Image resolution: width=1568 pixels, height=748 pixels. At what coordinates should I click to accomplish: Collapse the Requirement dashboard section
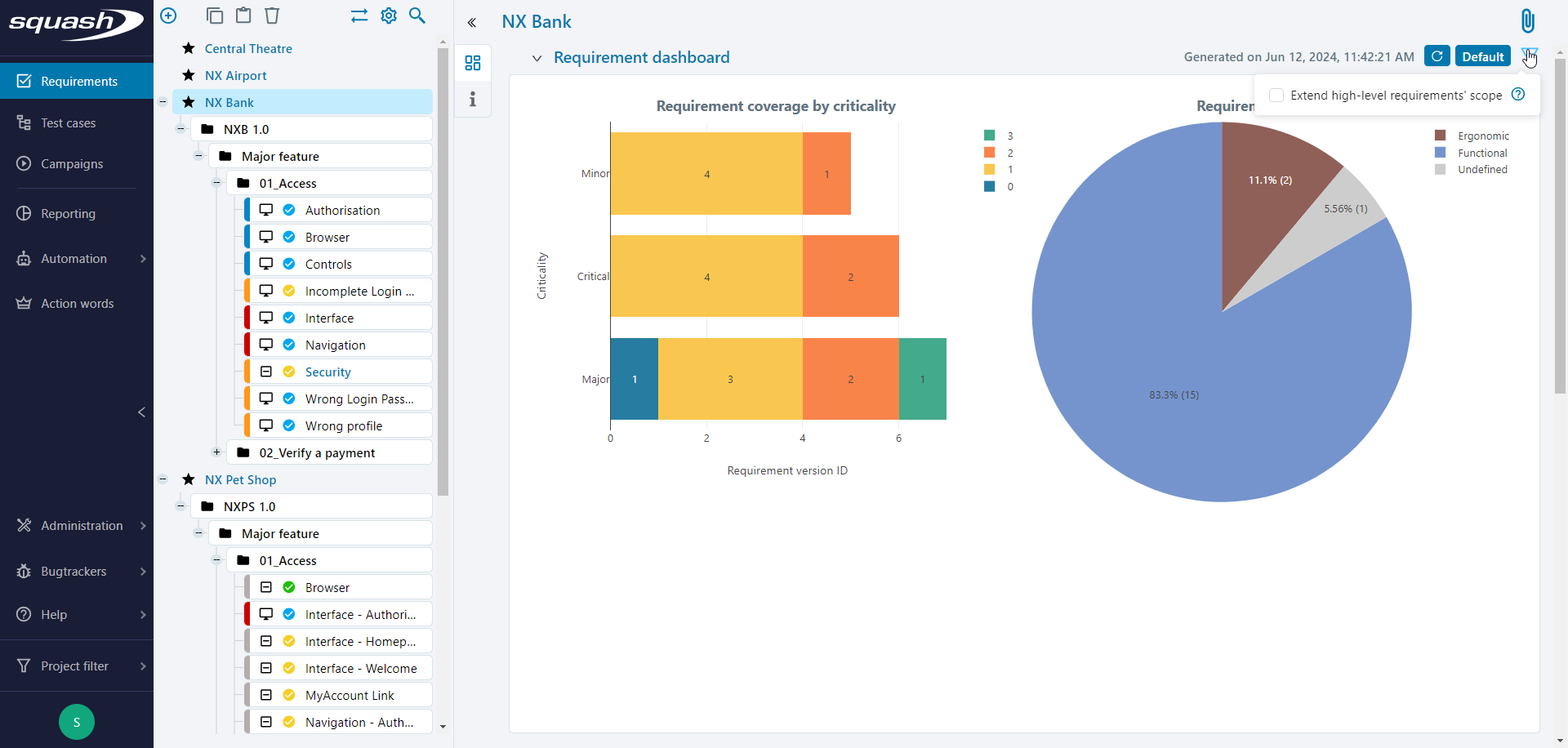pyautogui.click(x=537, y=58)
